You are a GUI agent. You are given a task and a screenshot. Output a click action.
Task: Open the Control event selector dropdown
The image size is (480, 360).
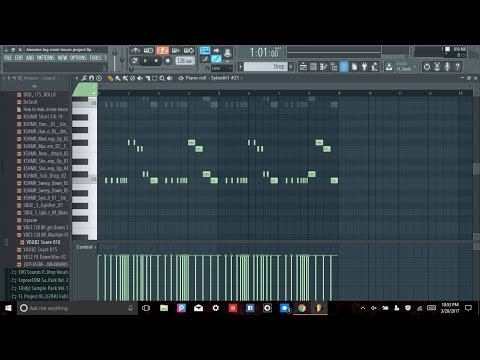tap(86, 247)
